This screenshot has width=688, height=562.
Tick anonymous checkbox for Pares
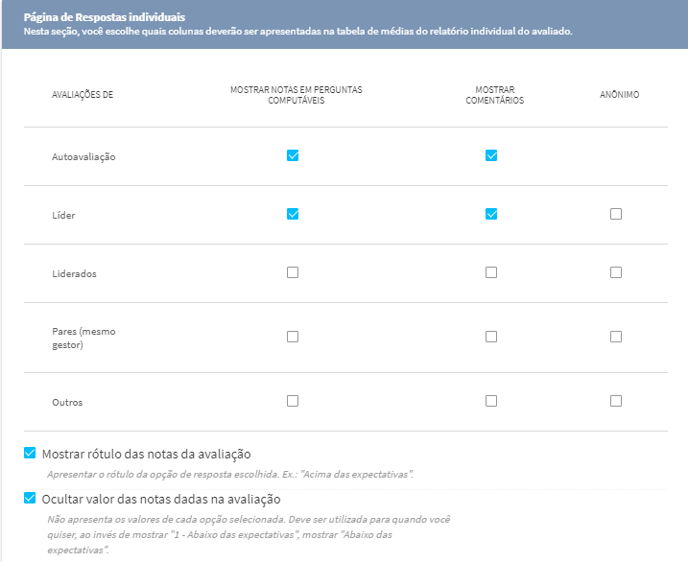pyautogui.click(x=616, y=336)
